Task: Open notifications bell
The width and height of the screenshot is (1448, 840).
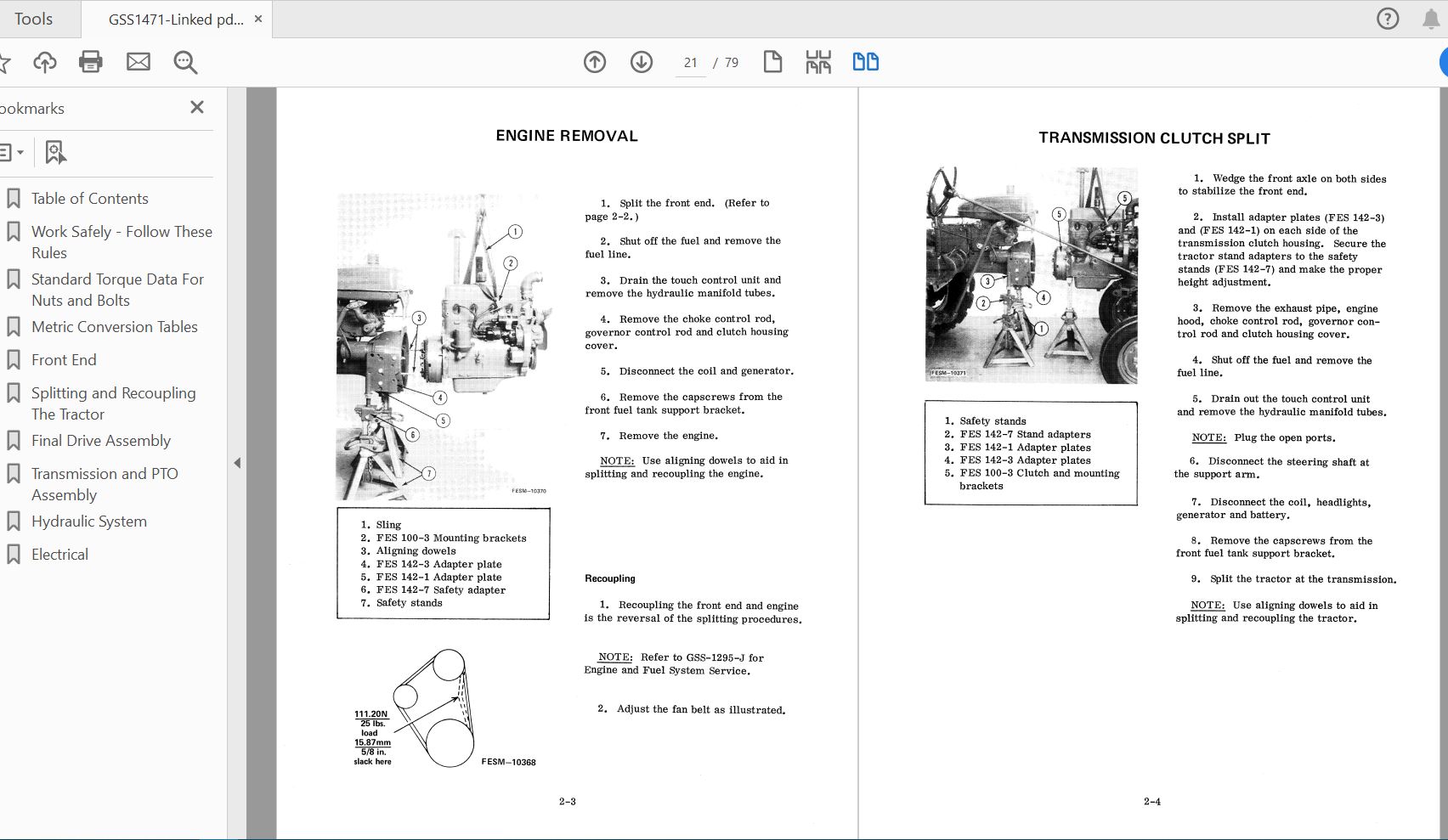Action: (x=1432, y=19)
